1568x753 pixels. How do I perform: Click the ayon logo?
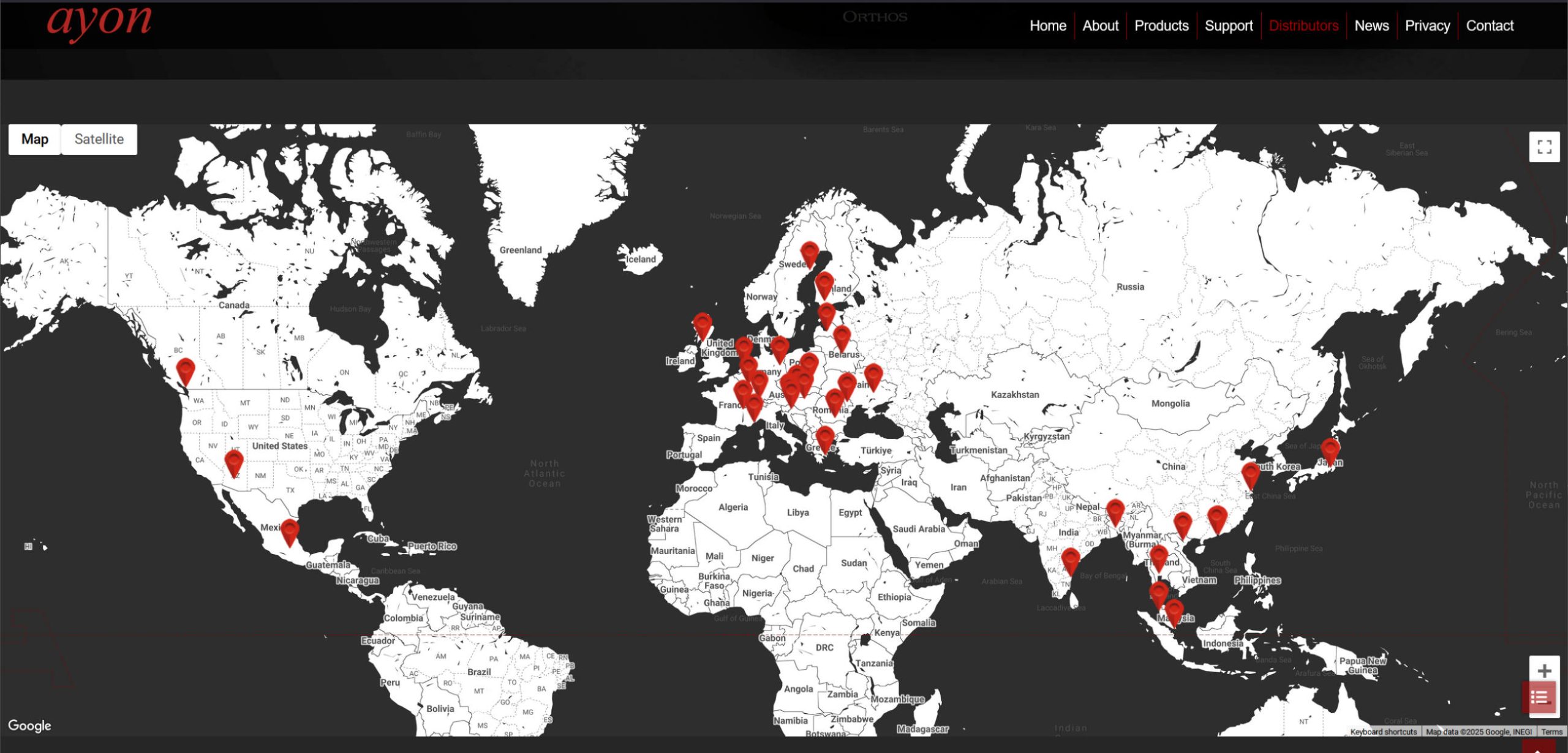[x=100, y=21]
